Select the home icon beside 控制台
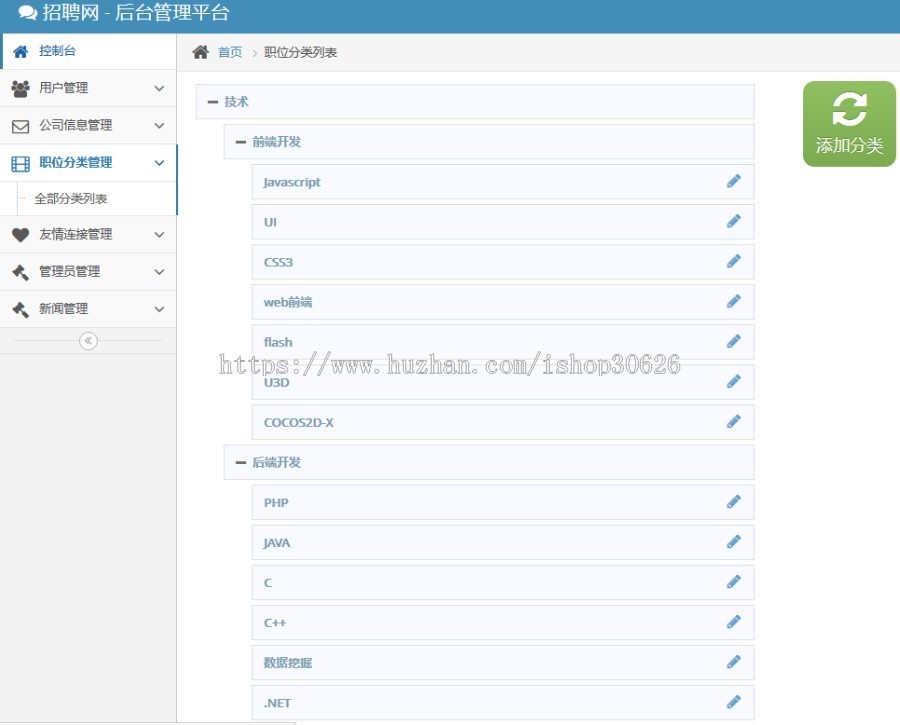This screenshot has height=725, width=900. coord(20,50)
